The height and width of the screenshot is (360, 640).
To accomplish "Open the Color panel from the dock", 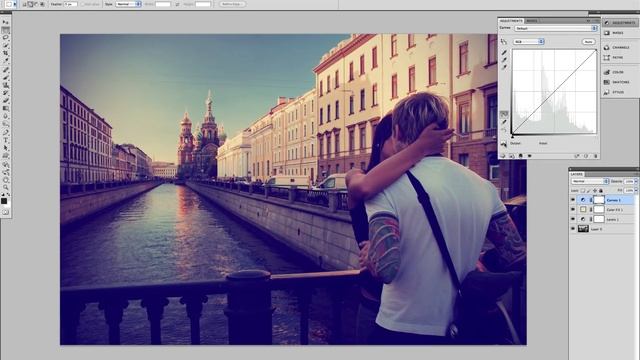I will tap(613, 72).
